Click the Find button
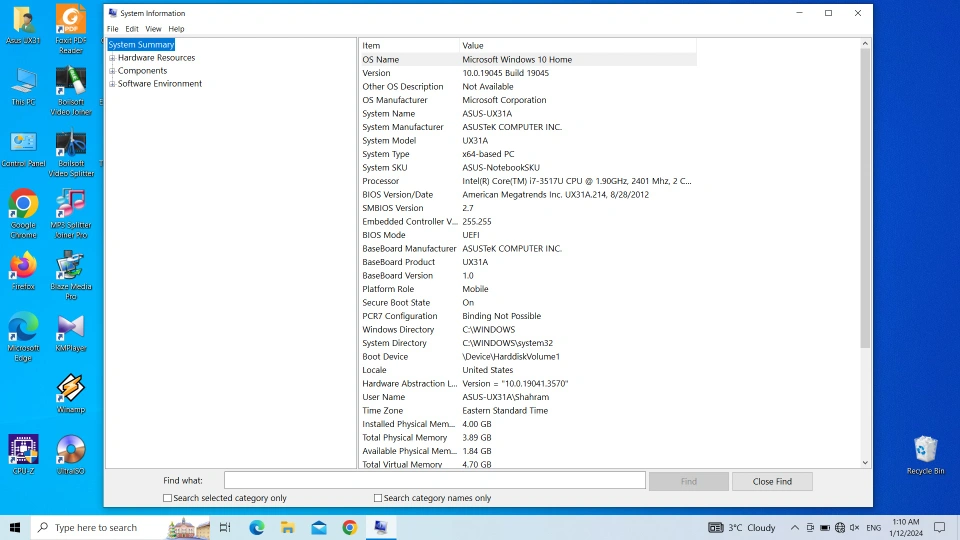960x540 pixels. pyautogui.click(x=689, y=481)
